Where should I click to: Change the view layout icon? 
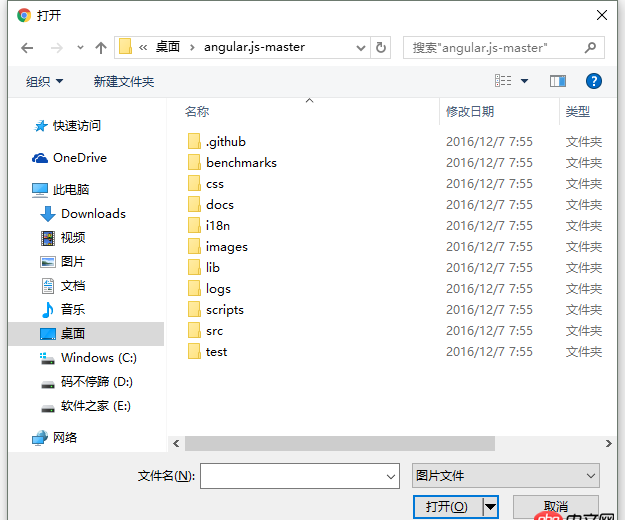click(x=503, y=81)
